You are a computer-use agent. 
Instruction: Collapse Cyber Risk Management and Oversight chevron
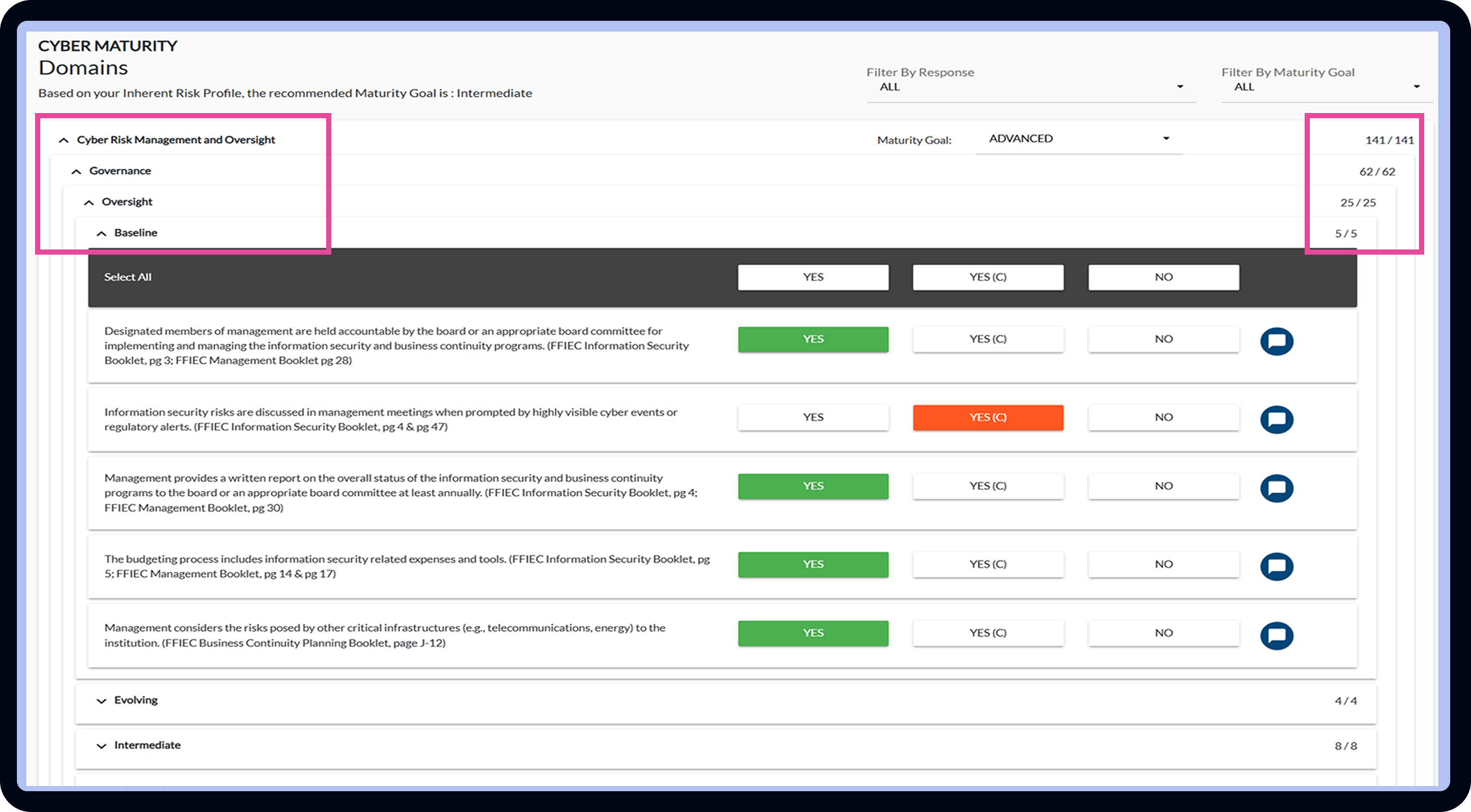point(64,140)
